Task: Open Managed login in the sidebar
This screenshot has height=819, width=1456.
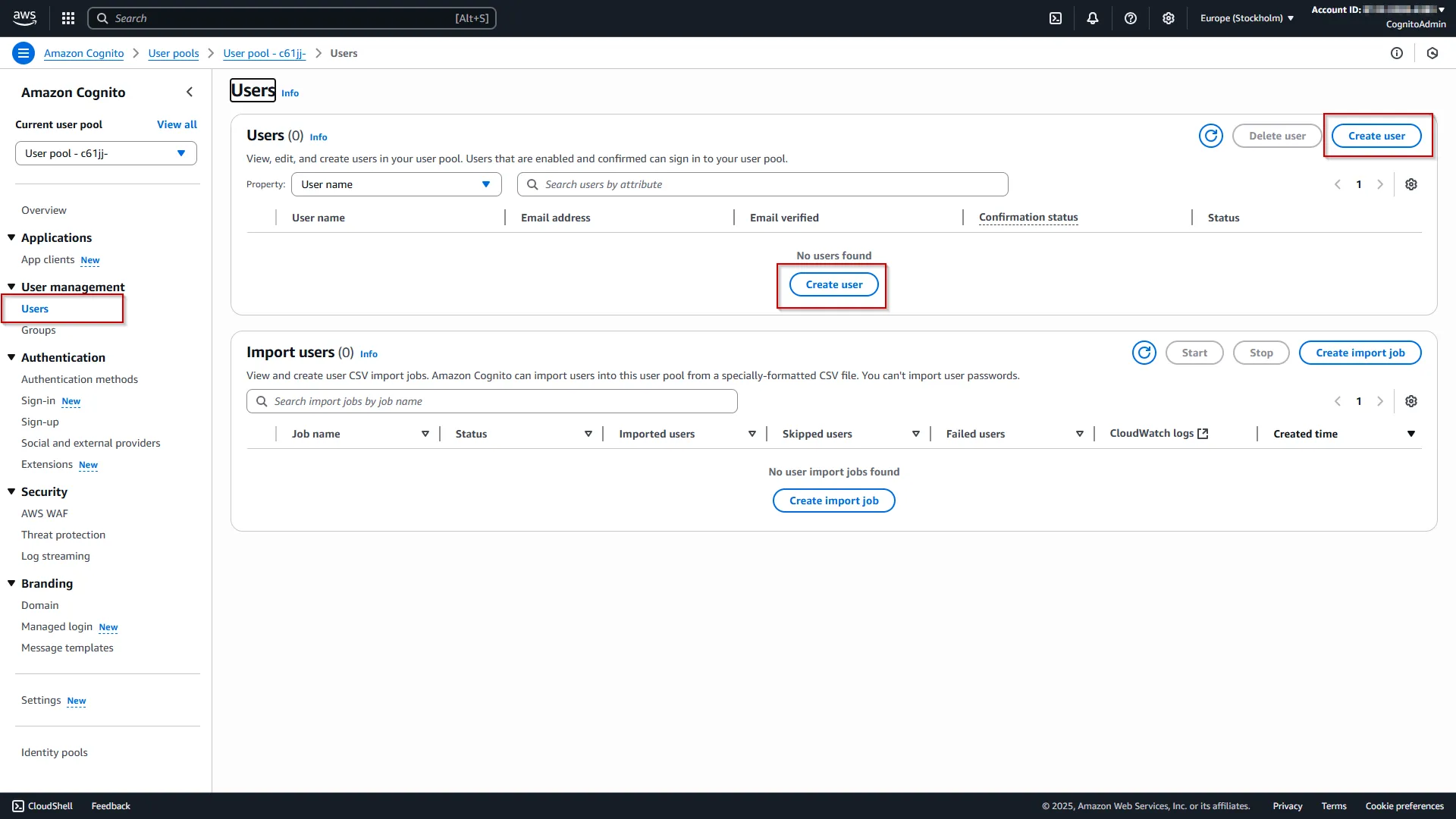Action: (57, 626)
